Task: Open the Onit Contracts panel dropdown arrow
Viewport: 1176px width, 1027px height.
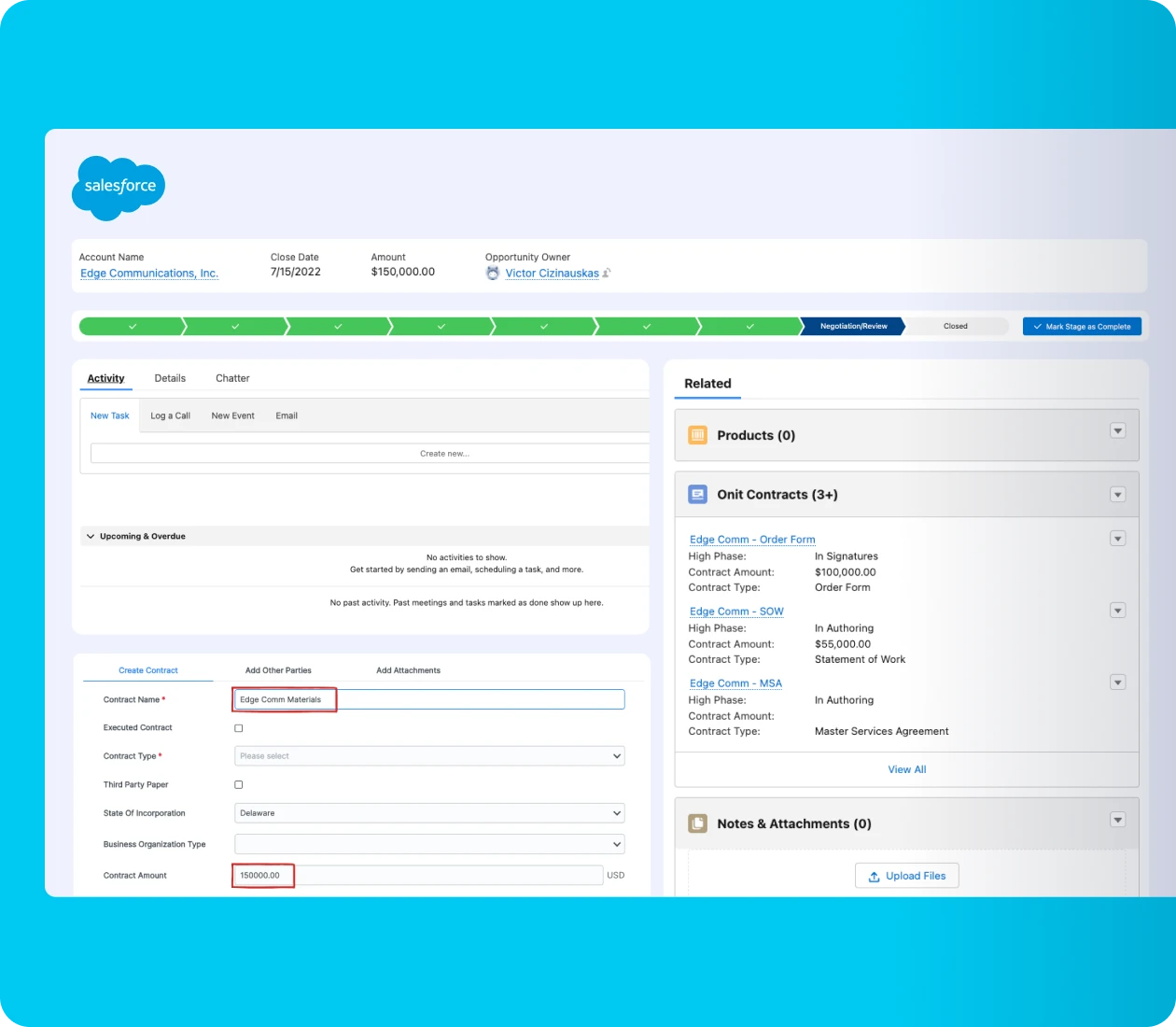Action: tap(1118, 495)
